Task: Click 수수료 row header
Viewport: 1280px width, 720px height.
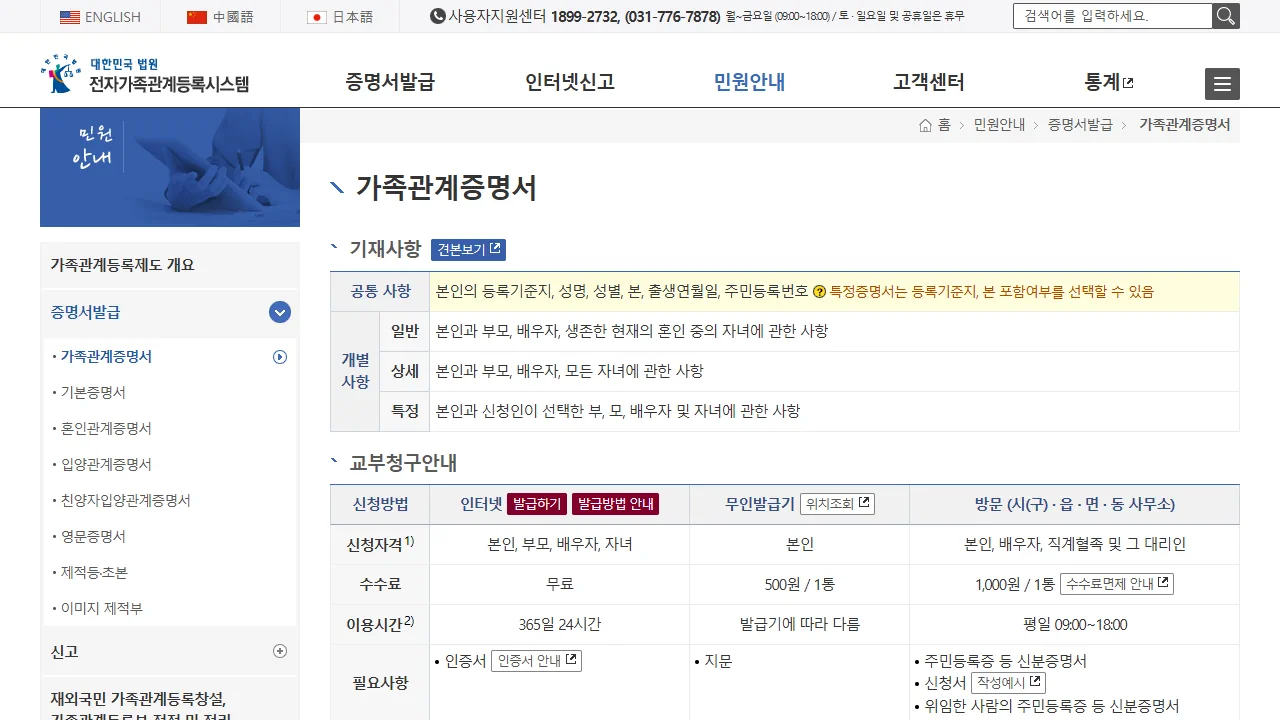Action: 380,584
